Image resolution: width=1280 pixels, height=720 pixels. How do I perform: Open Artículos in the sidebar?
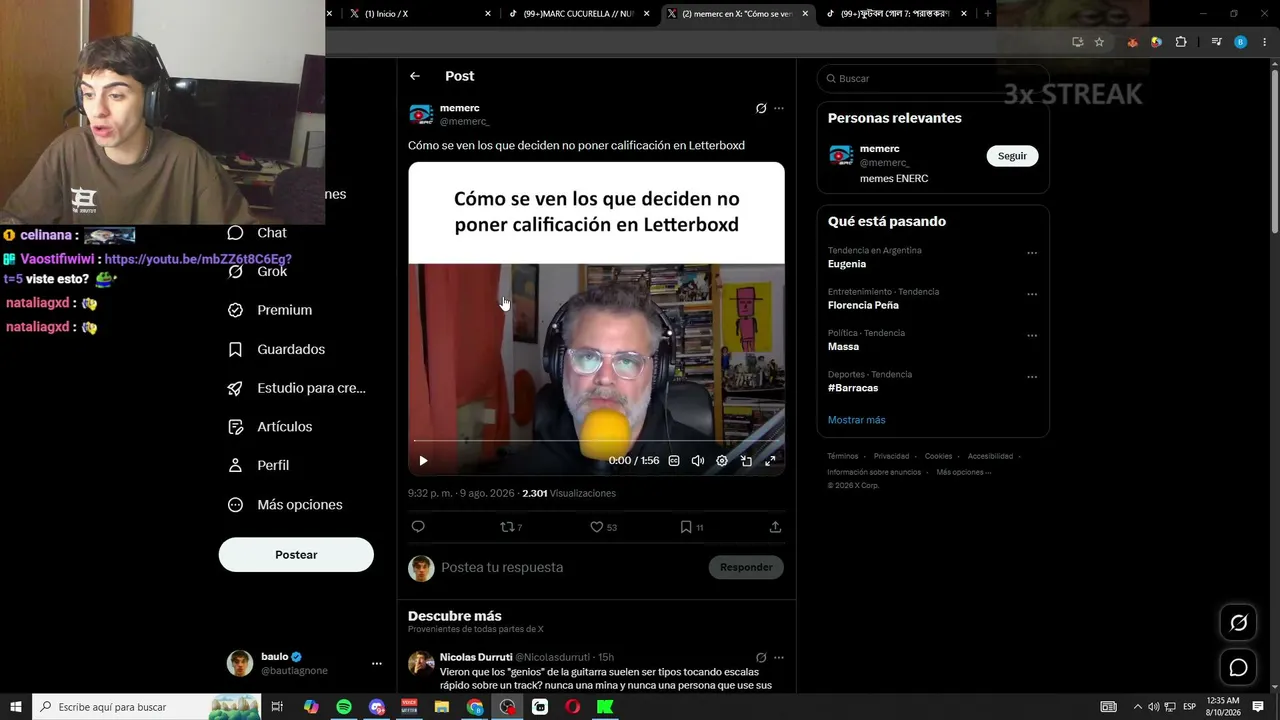tap(270, 427)
